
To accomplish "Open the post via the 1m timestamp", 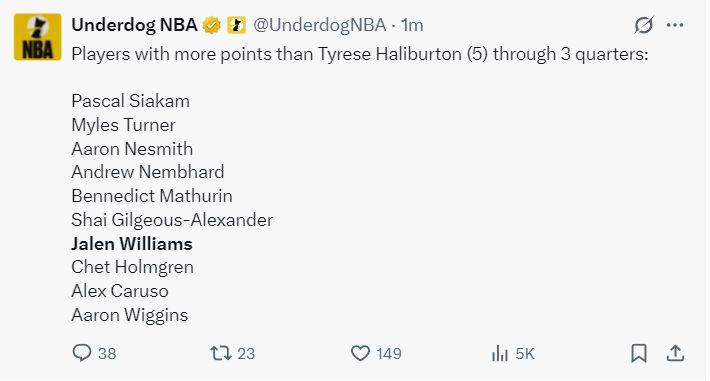I will [412, 25].
